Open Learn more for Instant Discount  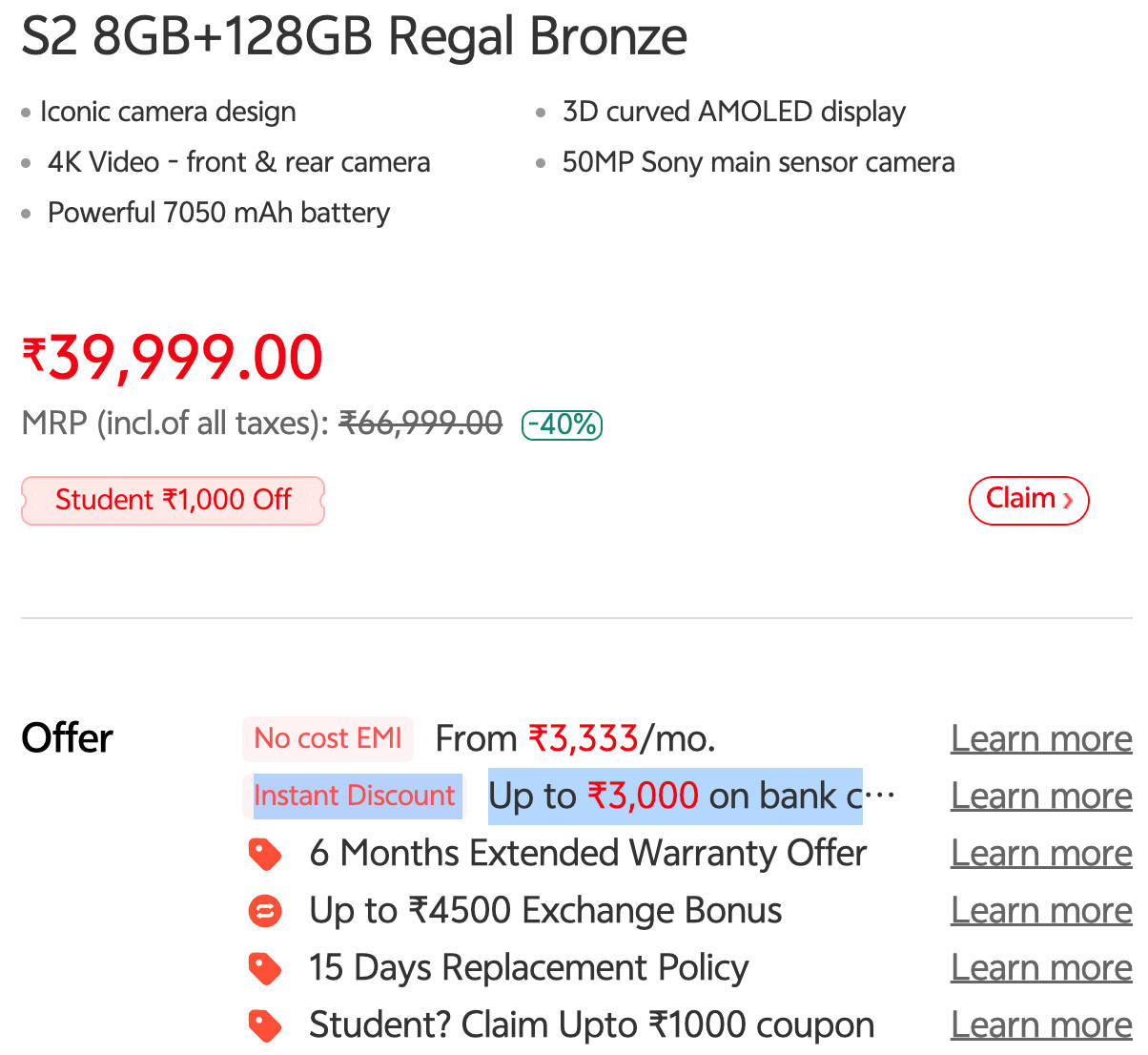coord(1041,796)
